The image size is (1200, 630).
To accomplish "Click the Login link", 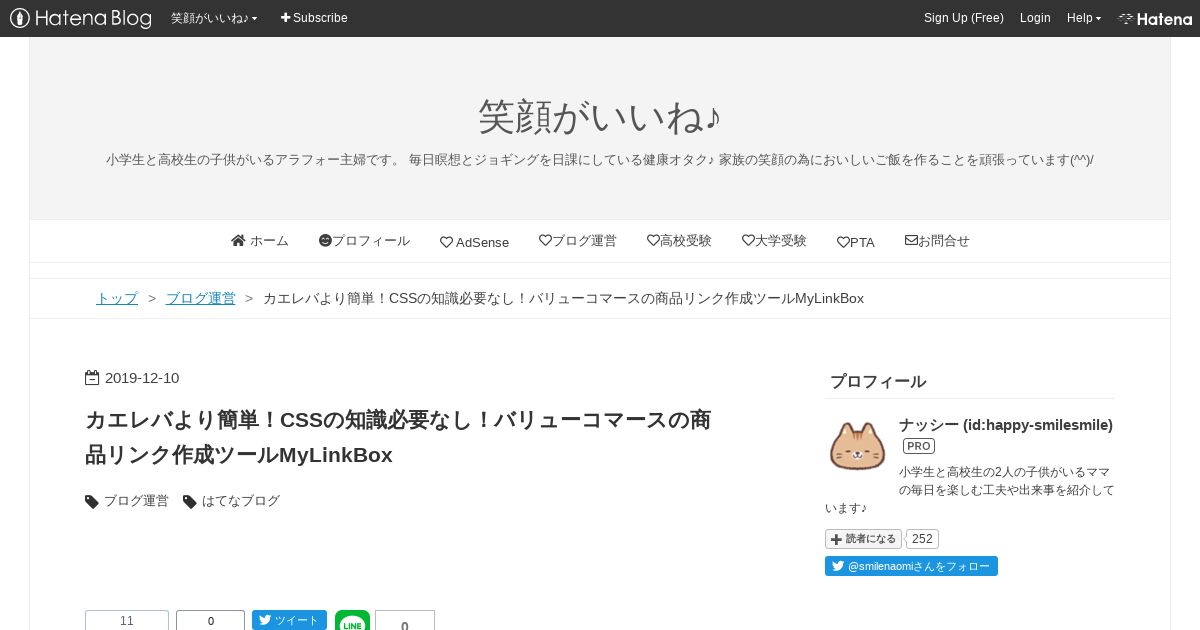I will pyautogui.click(x=1035, y=18).
